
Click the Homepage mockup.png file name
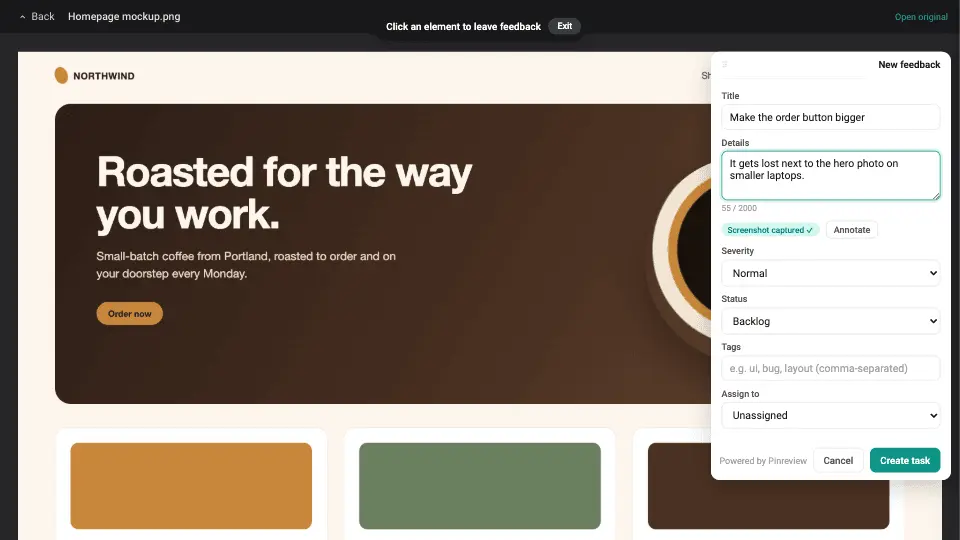pyautogui.click(x=124, y=17)
